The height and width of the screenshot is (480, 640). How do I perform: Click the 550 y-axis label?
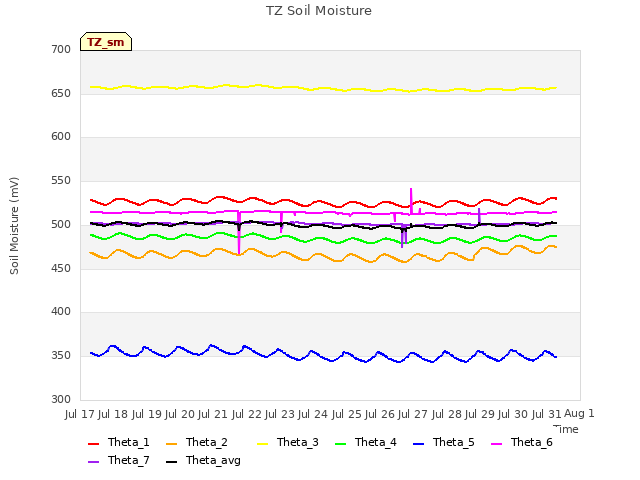tap(61, 180)
